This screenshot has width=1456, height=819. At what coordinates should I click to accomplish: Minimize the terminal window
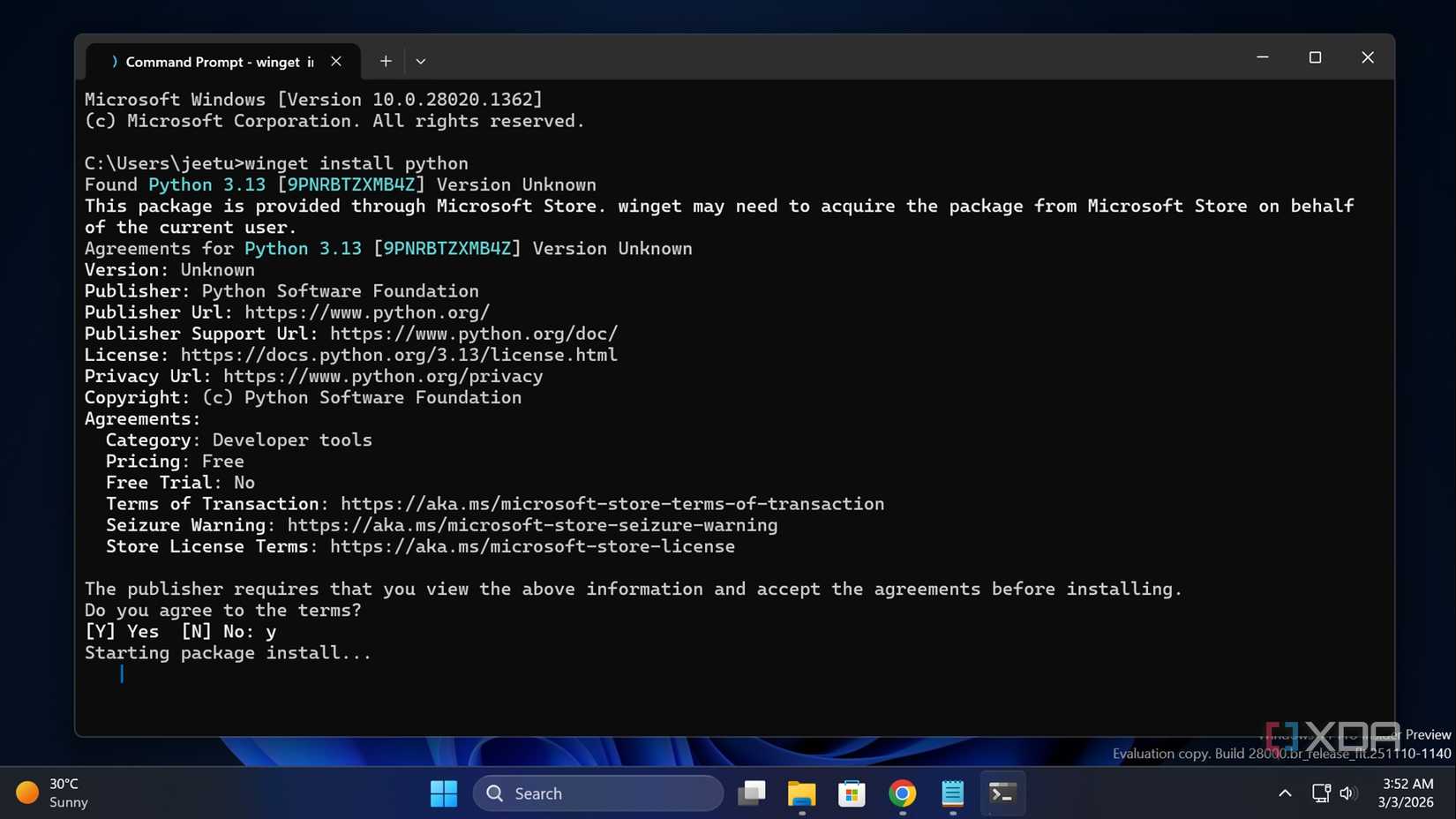1263,57
